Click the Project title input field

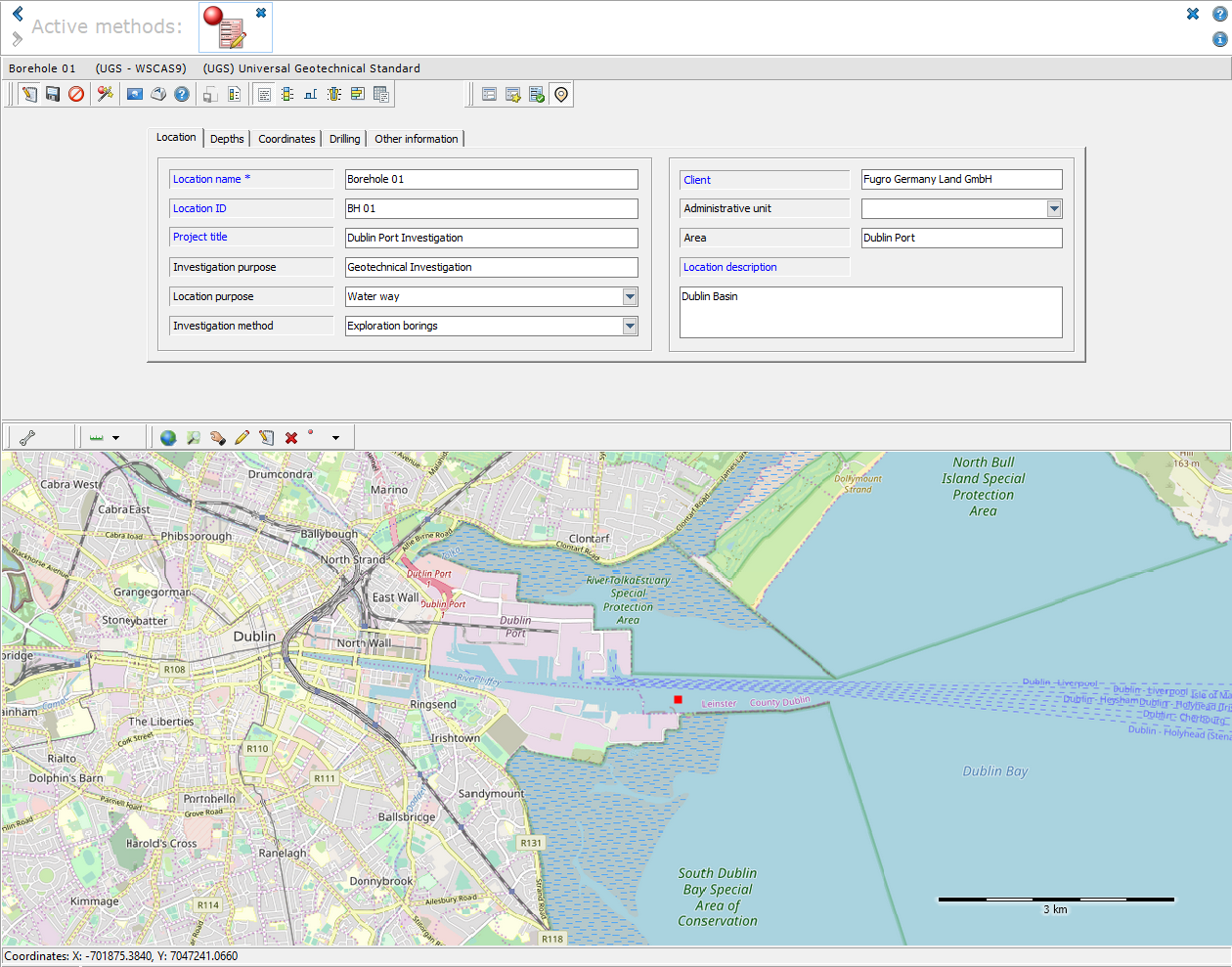pyautogui.click(x=492, y=238)
